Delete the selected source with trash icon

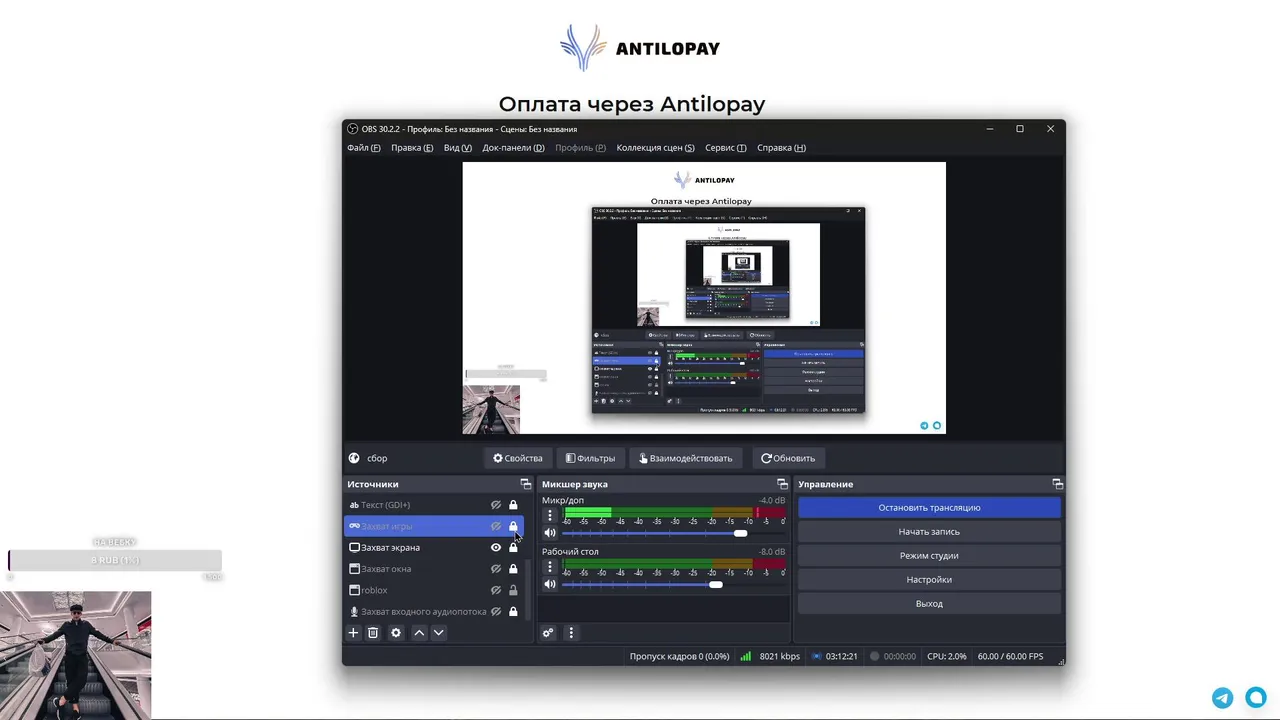(x=373, y=633)
